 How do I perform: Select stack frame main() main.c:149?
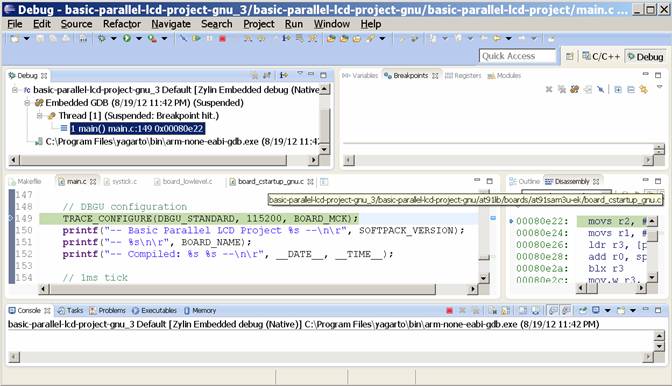pos(137,129)
